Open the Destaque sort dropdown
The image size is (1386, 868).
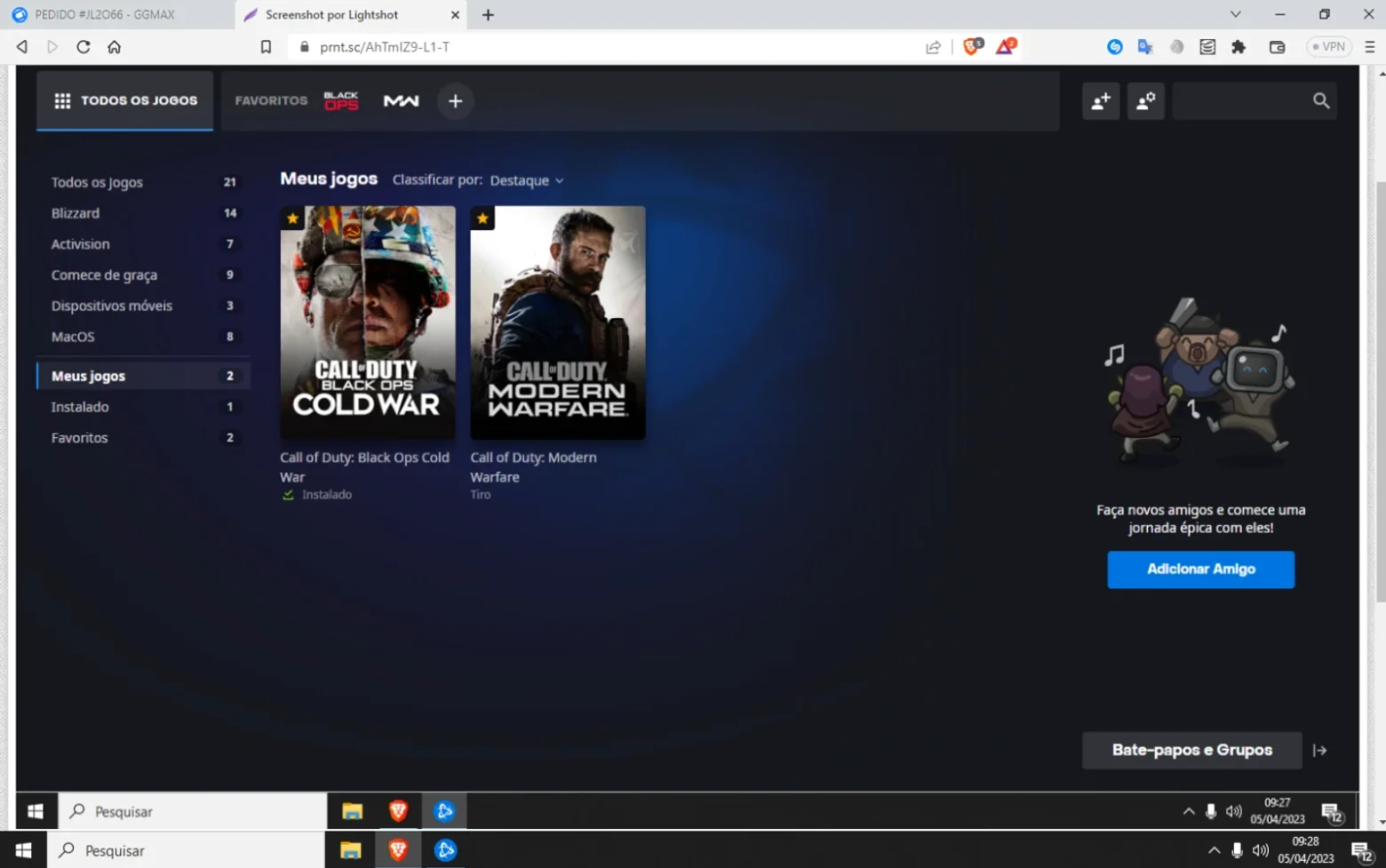coord(527,180)
